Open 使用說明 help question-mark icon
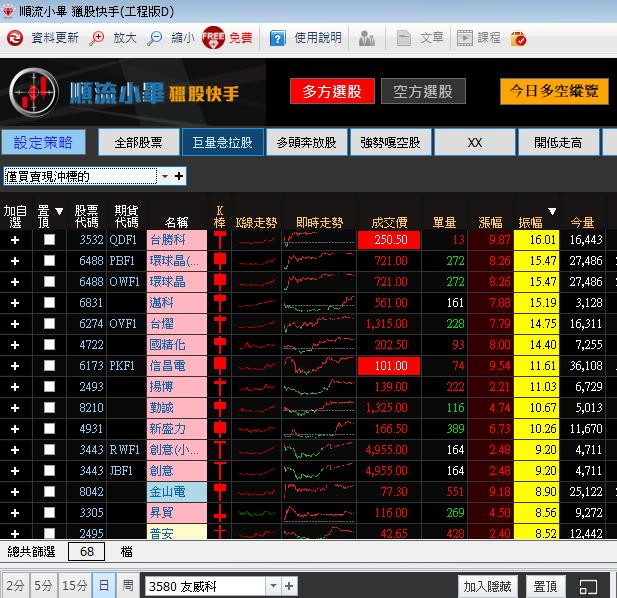 point(277,39)
